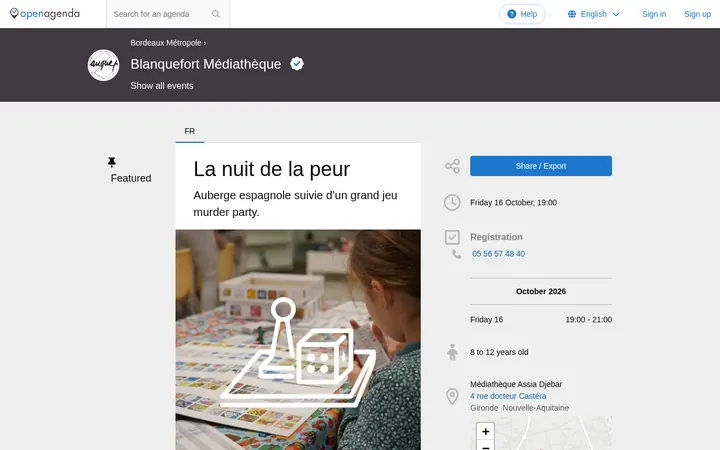Click the Registration checkbox icon

click(452, 237)
